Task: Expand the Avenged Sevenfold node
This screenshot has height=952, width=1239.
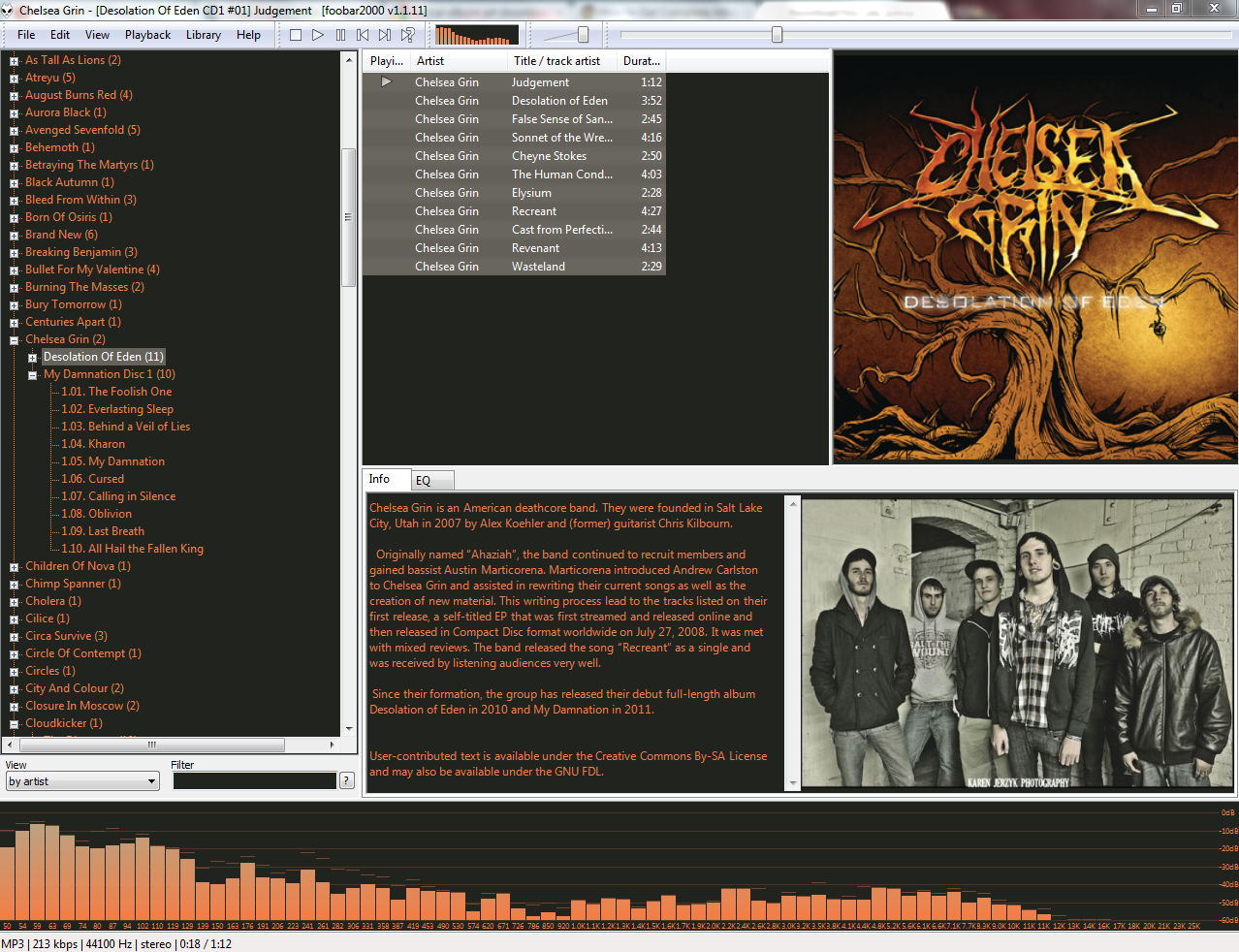Action: tap(15, 131)
